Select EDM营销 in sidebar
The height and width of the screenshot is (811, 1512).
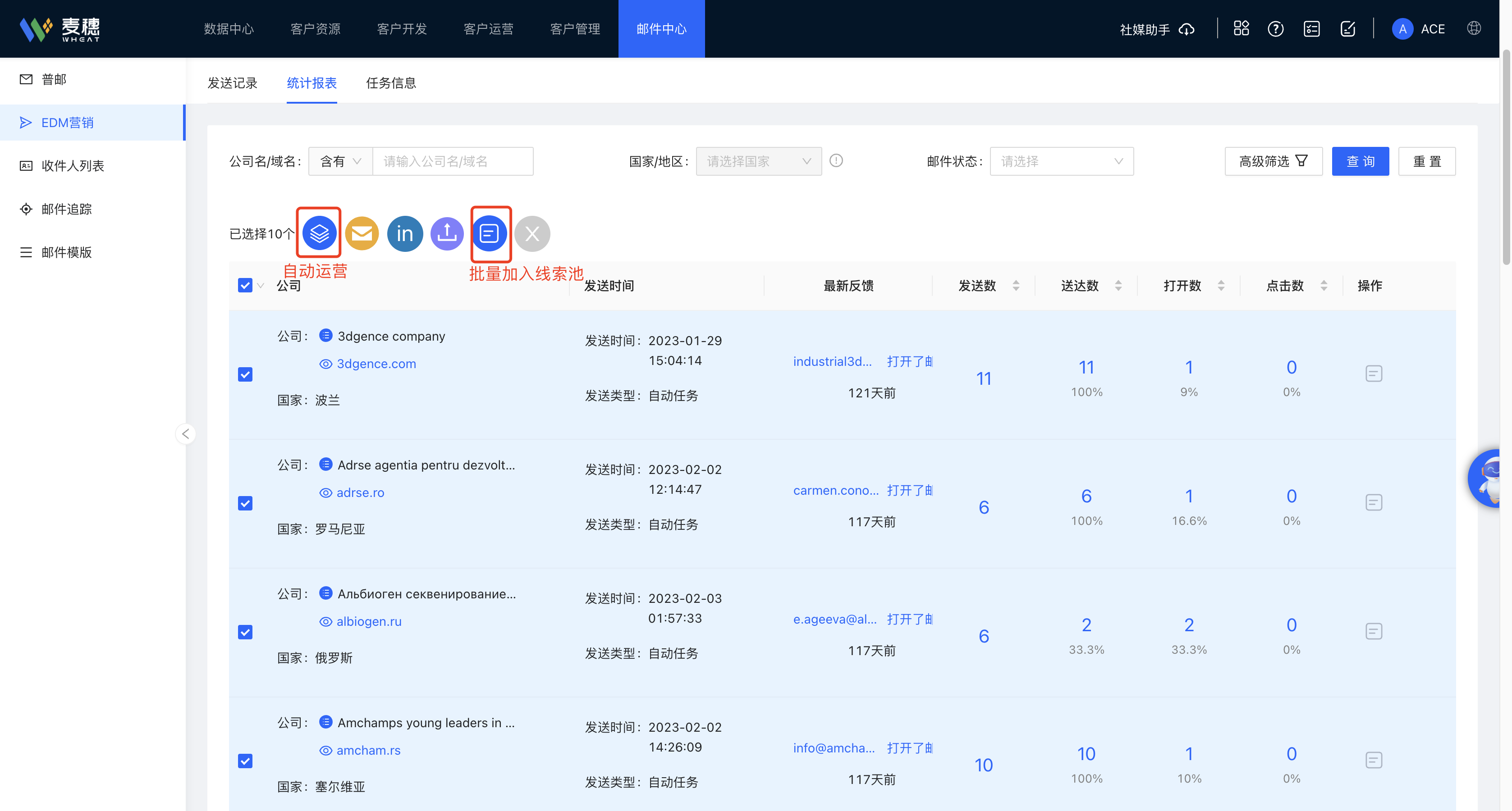(92, 123)
